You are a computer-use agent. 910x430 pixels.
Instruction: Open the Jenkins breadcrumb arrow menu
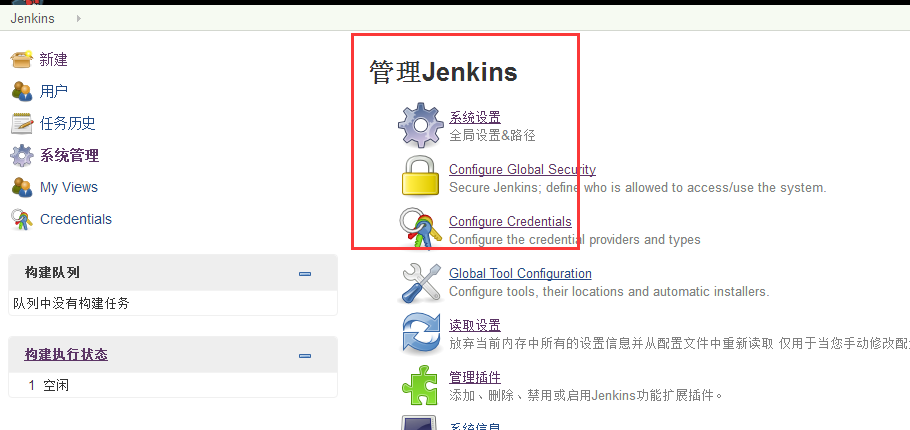click(78, 19)
